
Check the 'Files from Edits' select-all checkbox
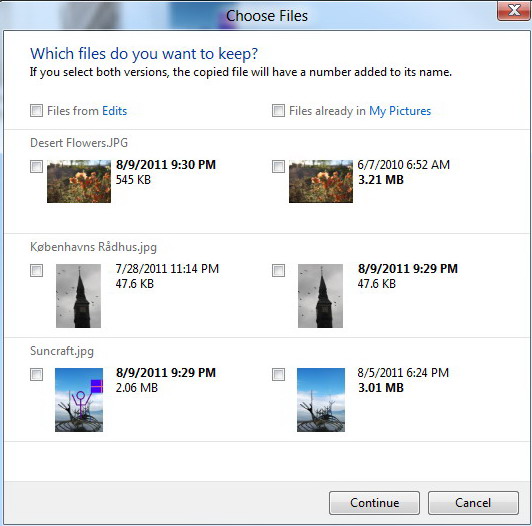tap(36, 111)
